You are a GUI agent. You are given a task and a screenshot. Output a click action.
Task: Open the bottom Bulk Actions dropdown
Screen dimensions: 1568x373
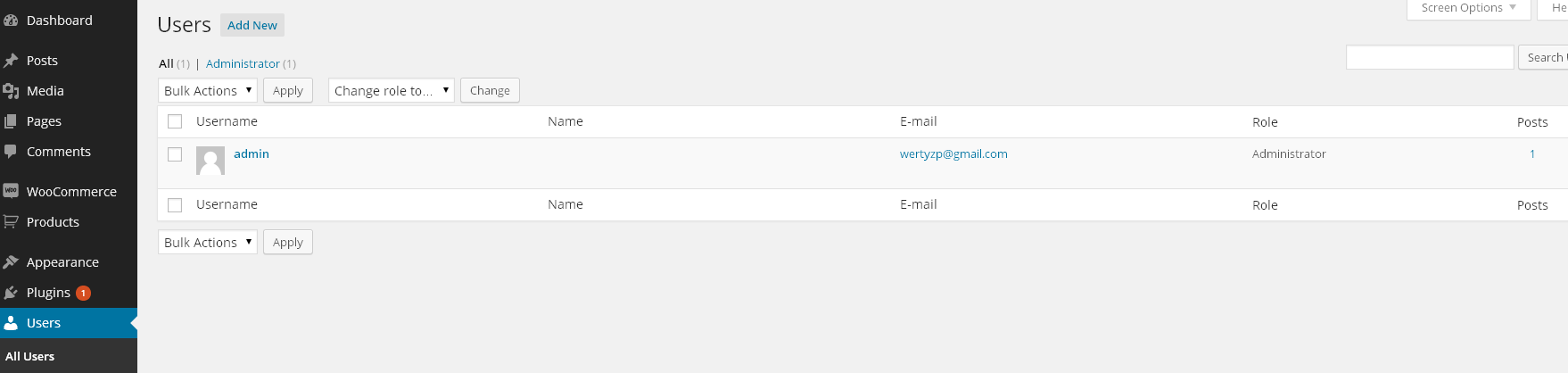coord(208,243)
